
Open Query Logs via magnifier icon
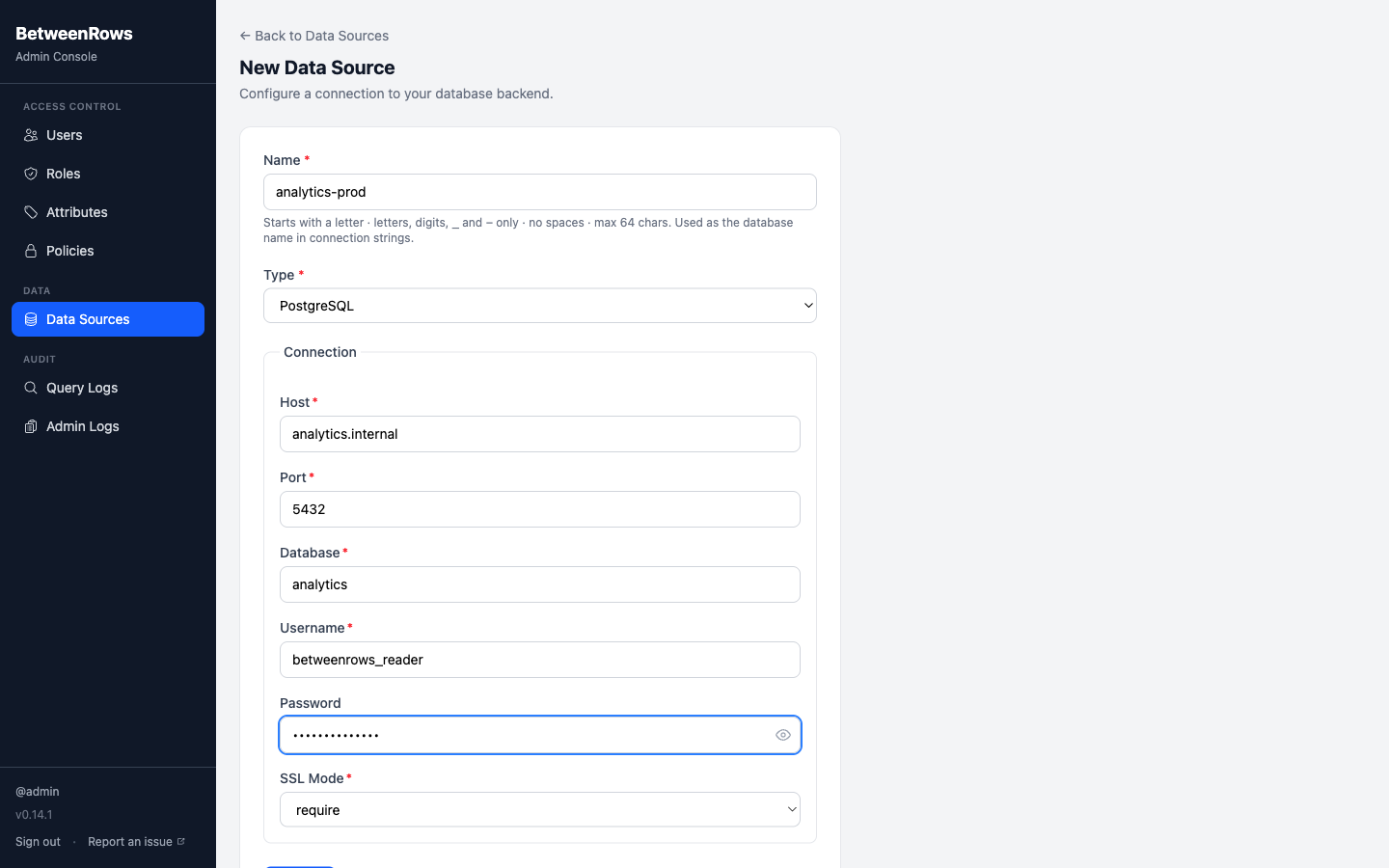pos(32,388)
